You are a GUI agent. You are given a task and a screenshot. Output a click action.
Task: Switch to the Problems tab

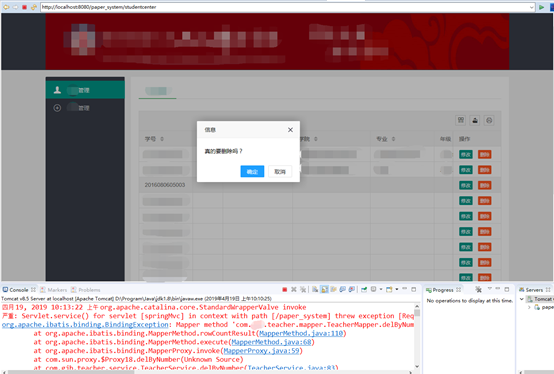(86, 290)
